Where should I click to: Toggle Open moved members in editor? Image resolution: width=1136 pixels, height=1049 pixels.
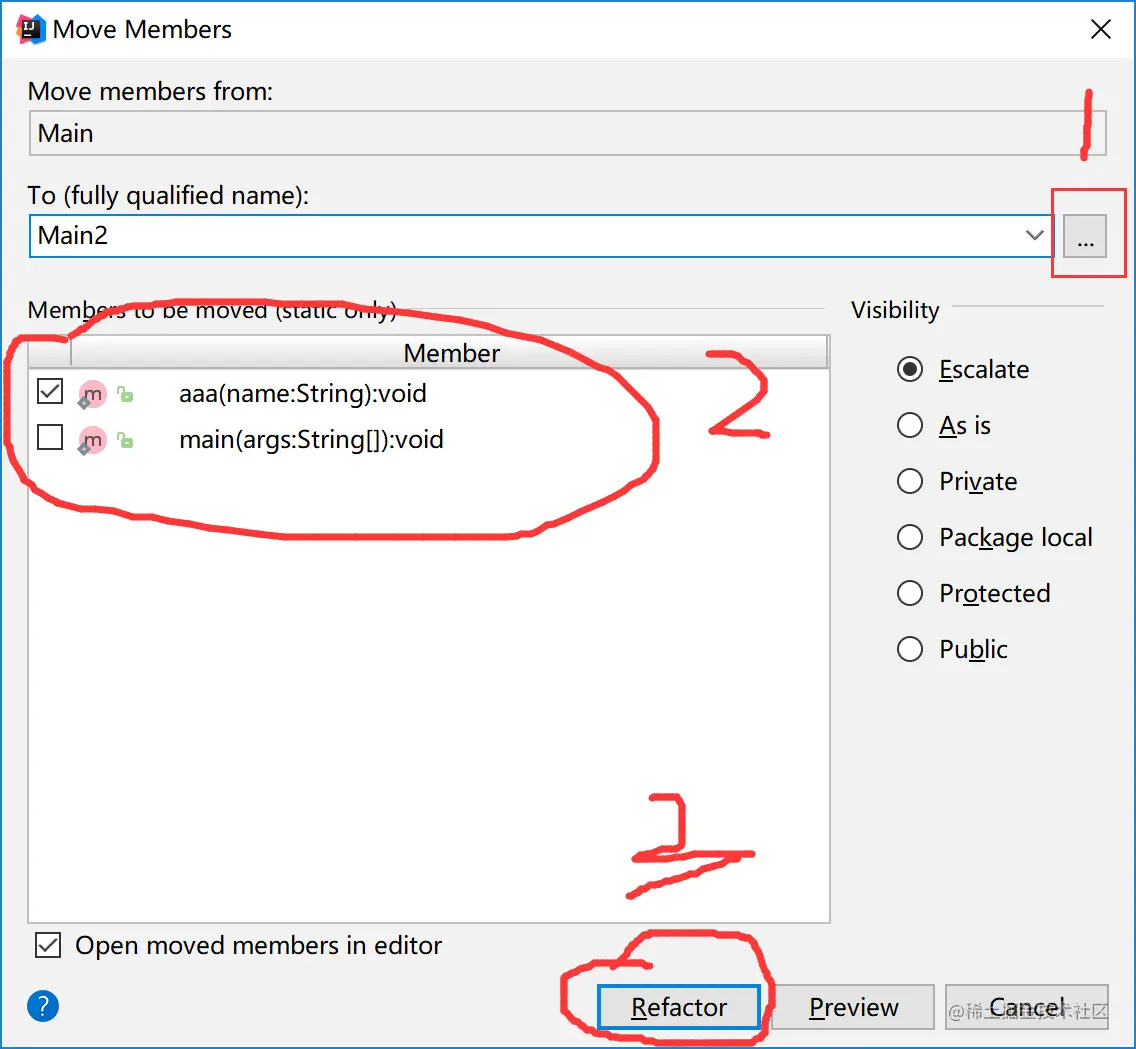pos(49,945)
